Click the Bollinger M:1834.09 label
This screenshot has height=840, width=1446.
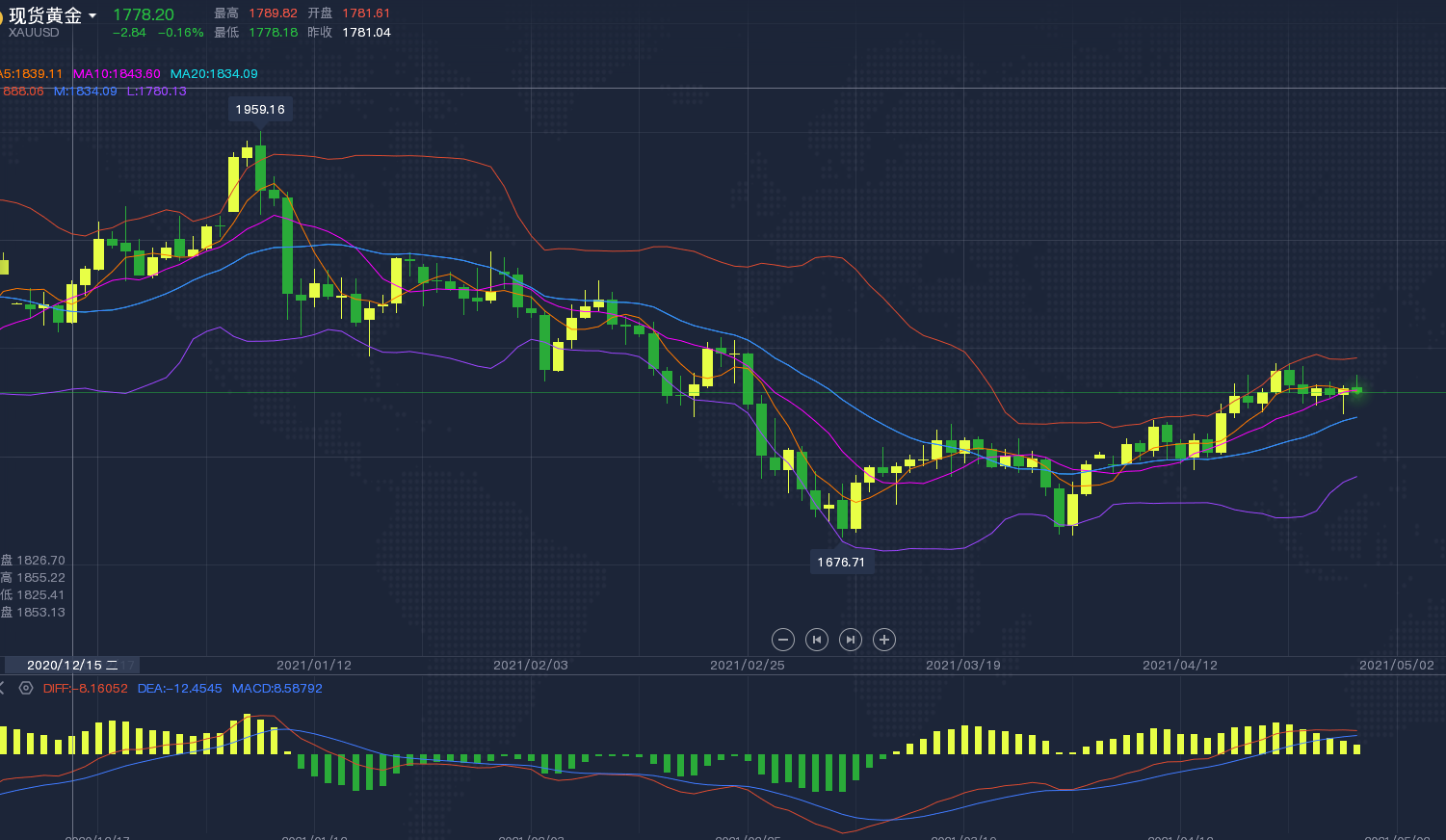[86, 92]
